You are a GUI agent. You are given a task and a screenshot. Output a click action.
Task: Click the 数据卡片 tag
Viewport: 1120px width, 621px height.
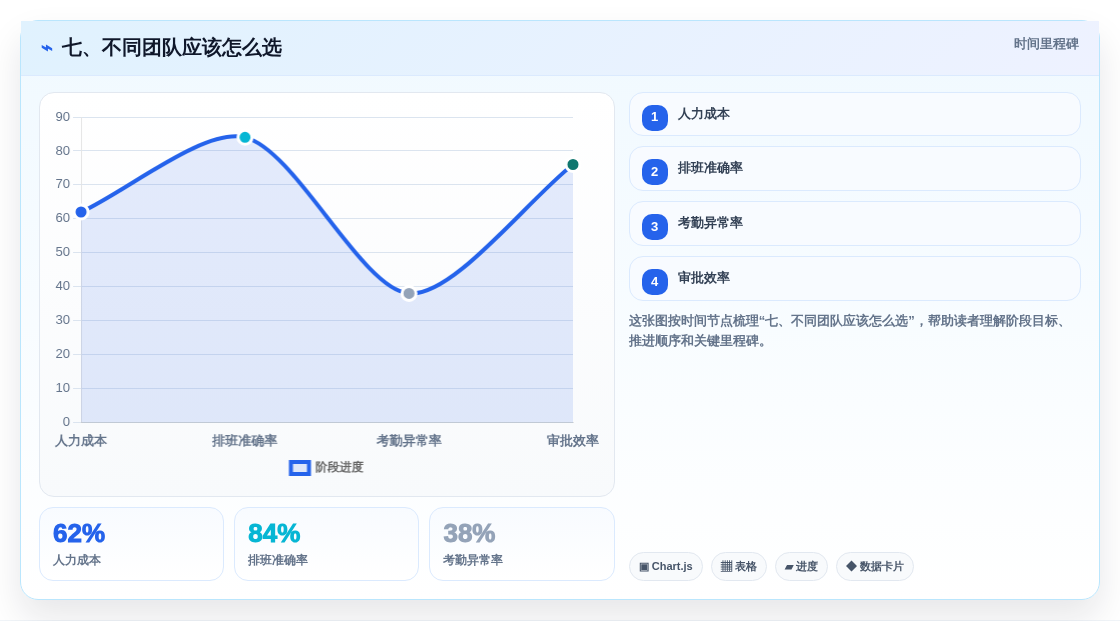[875, 567]
